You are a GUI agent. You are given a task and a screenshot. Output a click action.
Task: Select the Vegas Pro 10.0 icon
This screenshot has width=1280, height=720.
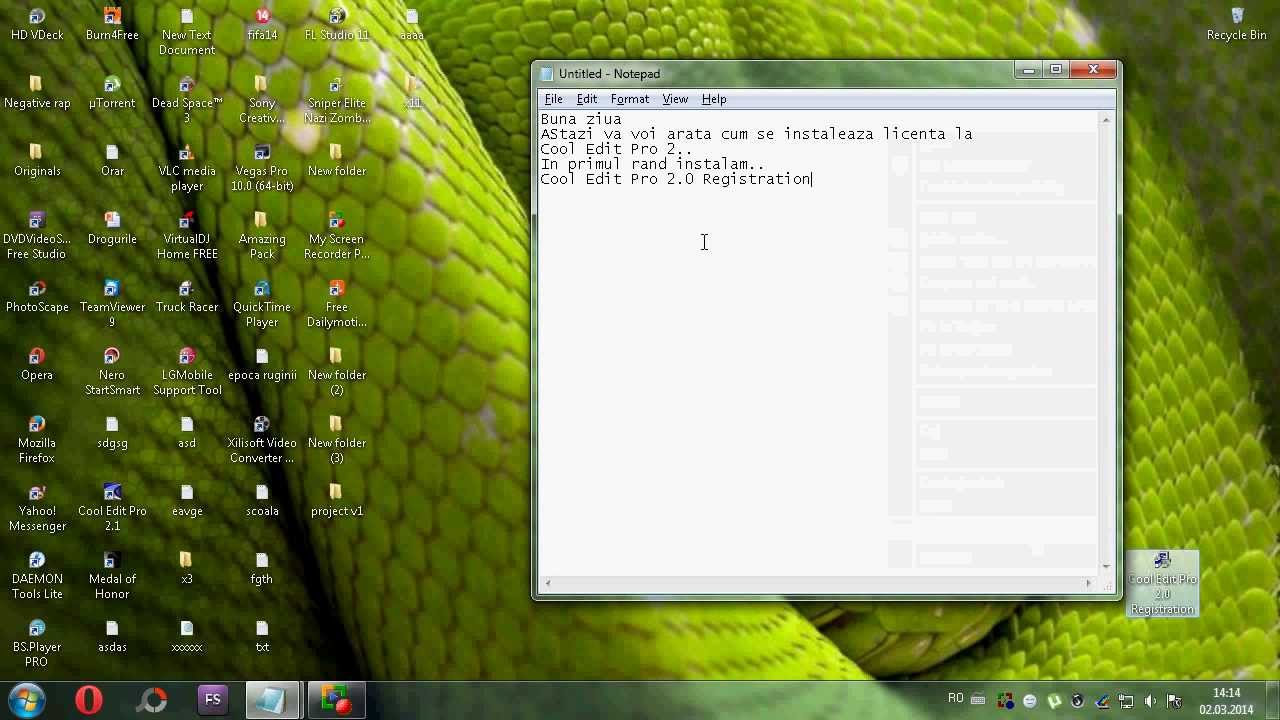click(262, 168)
